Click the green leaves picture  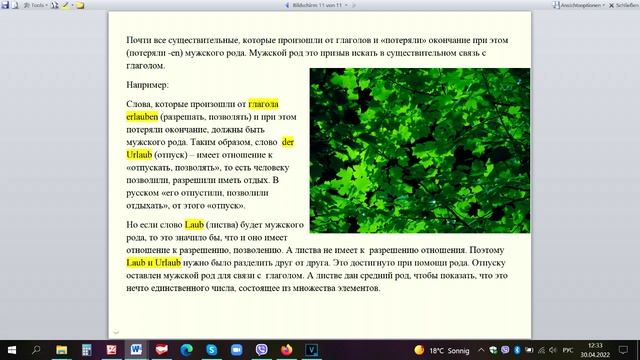(420, 151)
